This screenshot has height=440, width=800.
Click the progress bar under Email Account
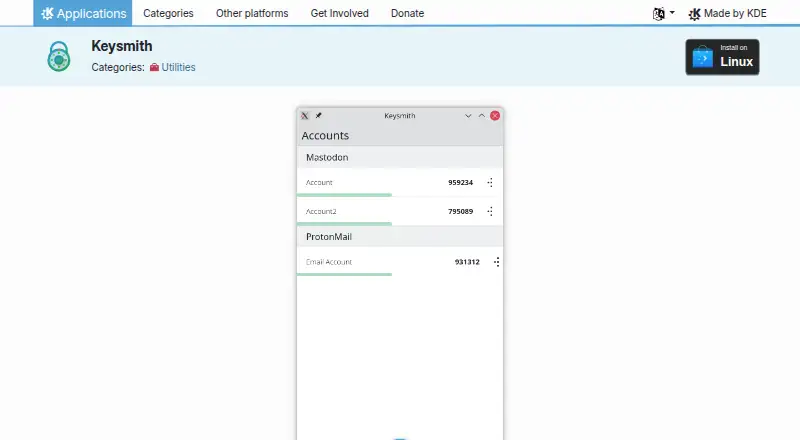point(344,275)
